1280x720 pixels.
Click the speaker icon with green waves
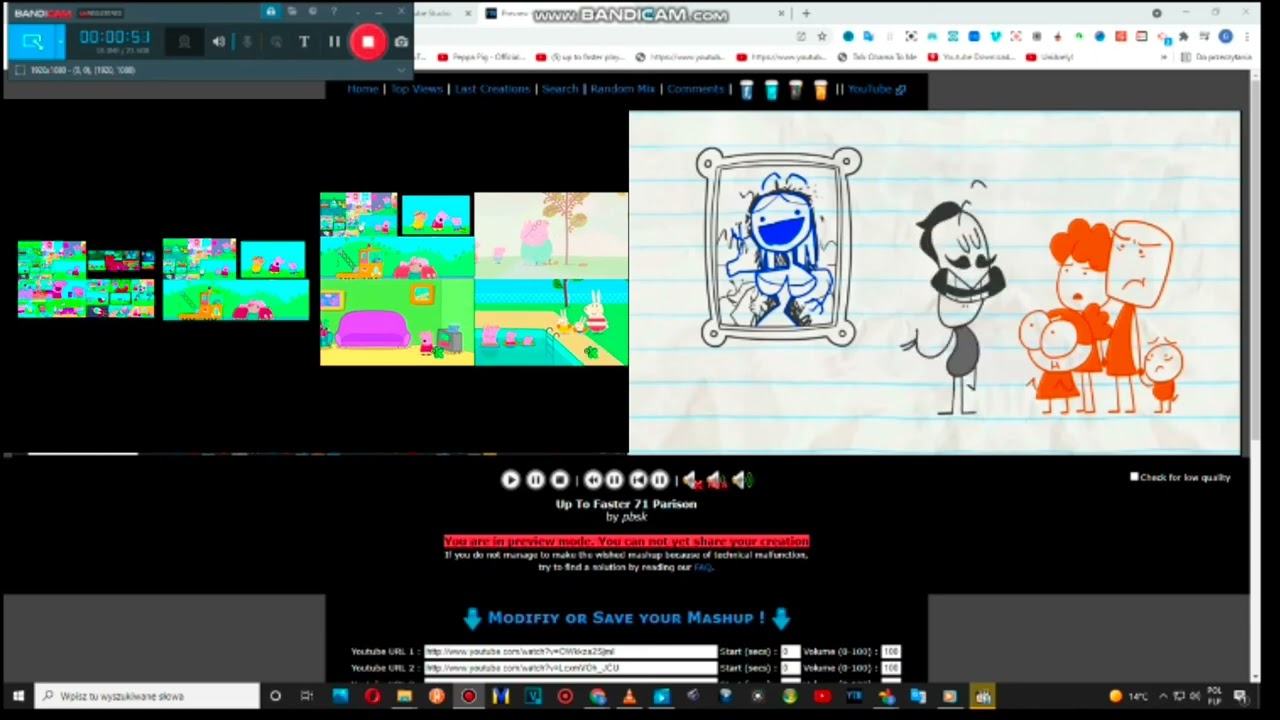742,481
